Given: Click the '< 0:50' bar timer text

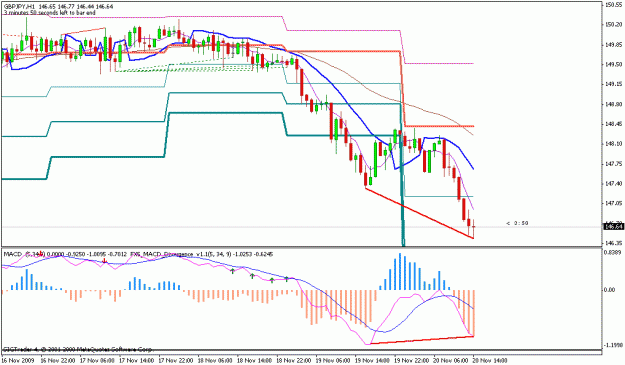Looking at the screenshot, I should 517,223.
